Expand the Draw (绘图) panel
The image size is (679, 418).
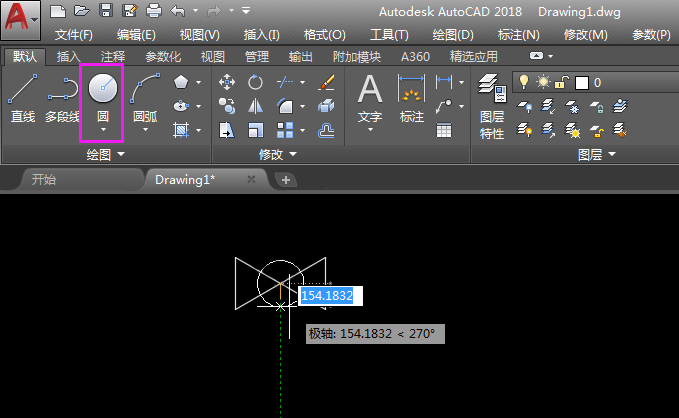(105, 154)
